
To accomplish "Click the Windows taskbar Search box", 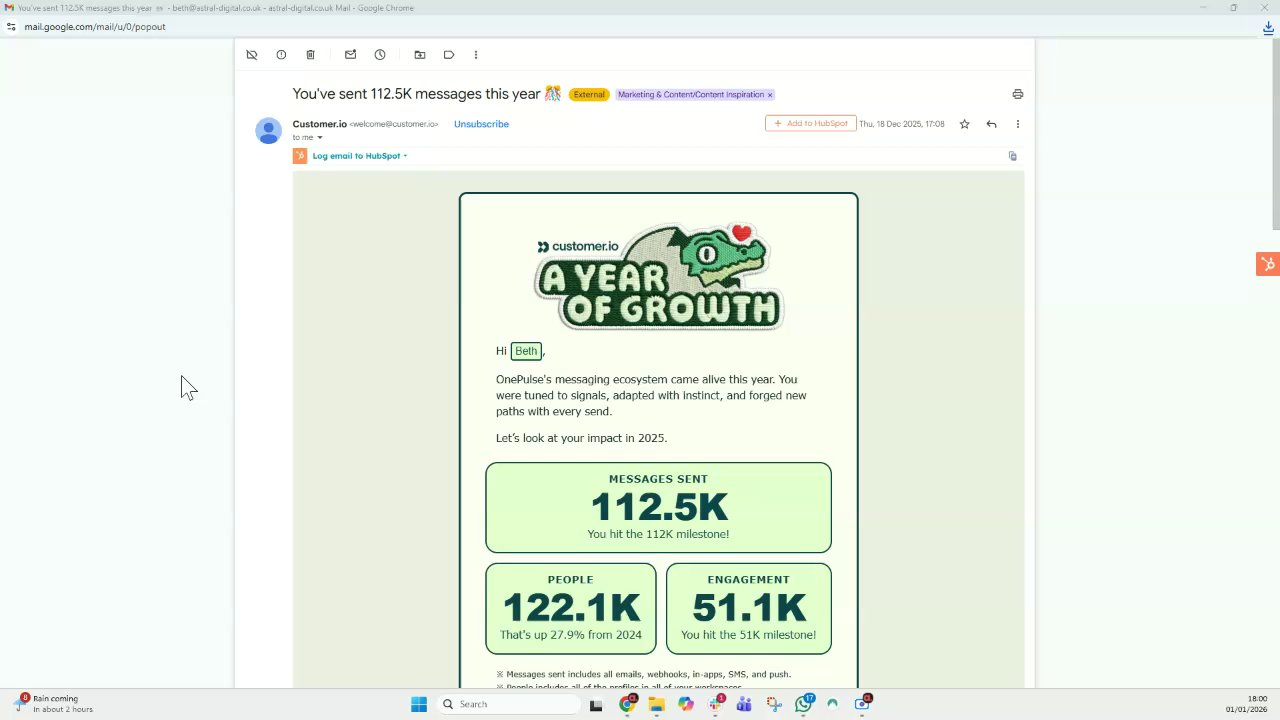I will [509, 704].
